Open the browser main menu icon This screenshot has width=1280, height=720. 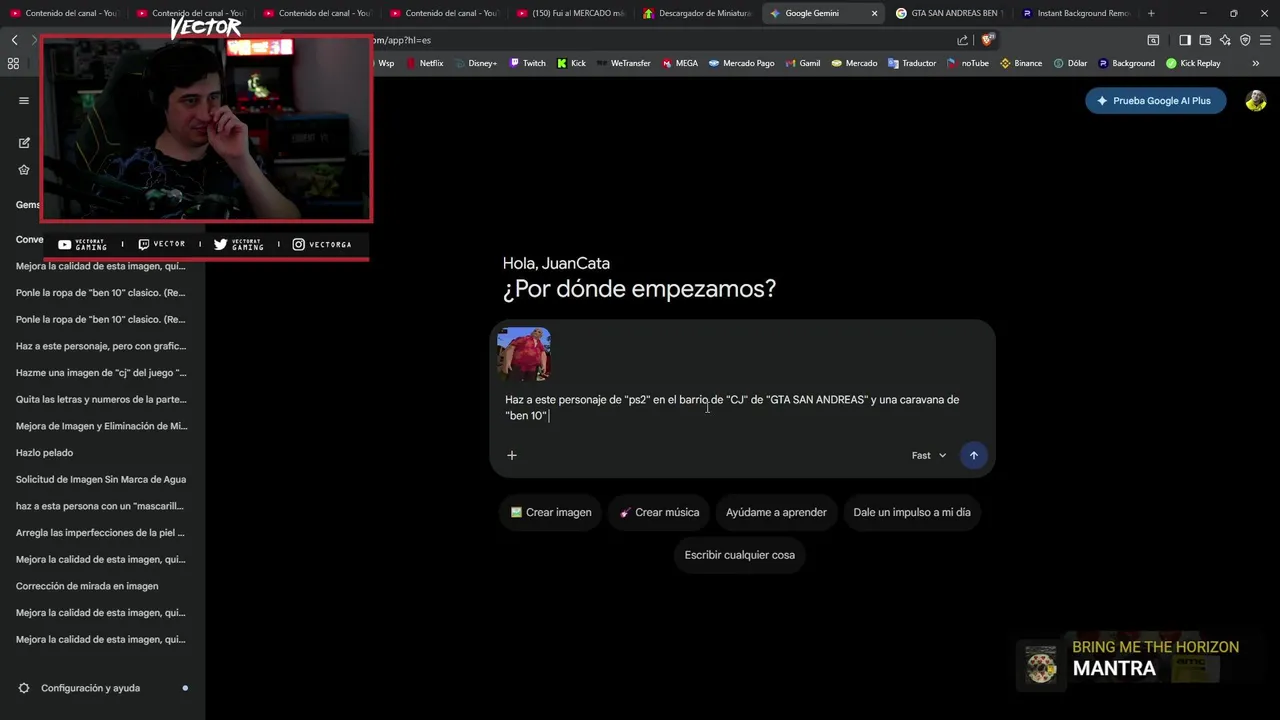point(1265,40)
